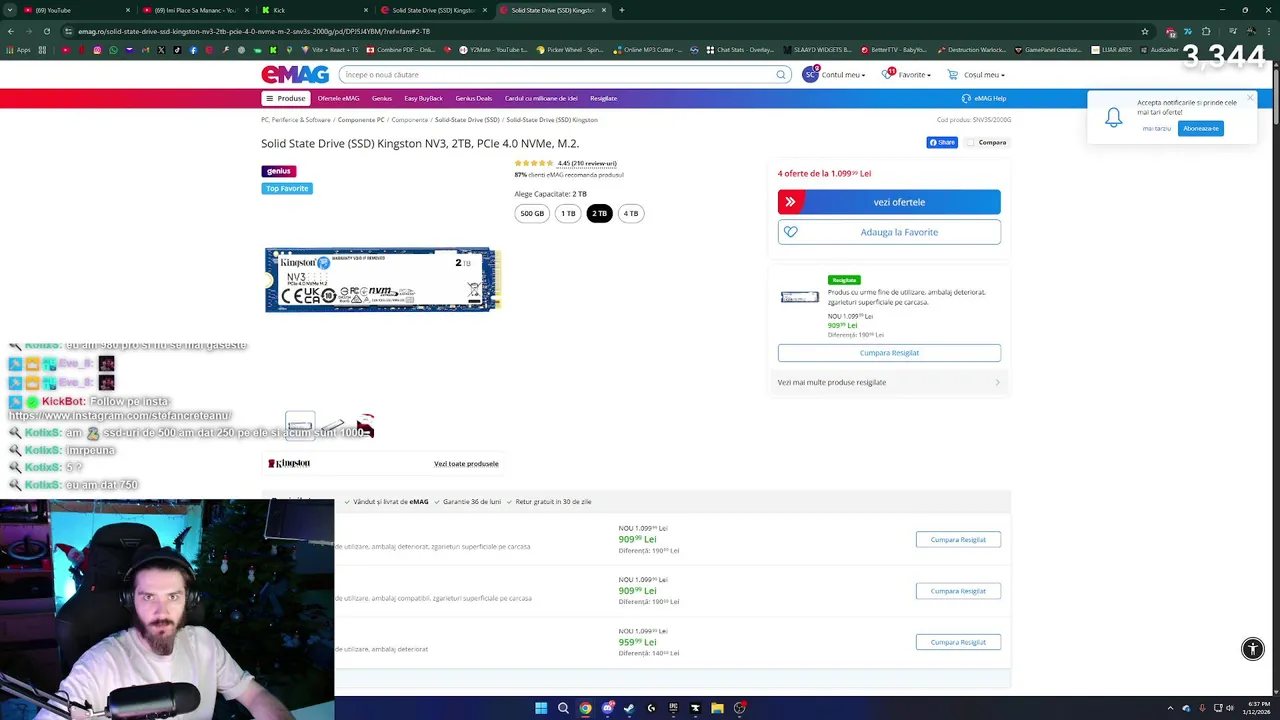Screen dimensions: 1280x720
Task: Tick the Compara checkbox
Action: tap(970, 143)
